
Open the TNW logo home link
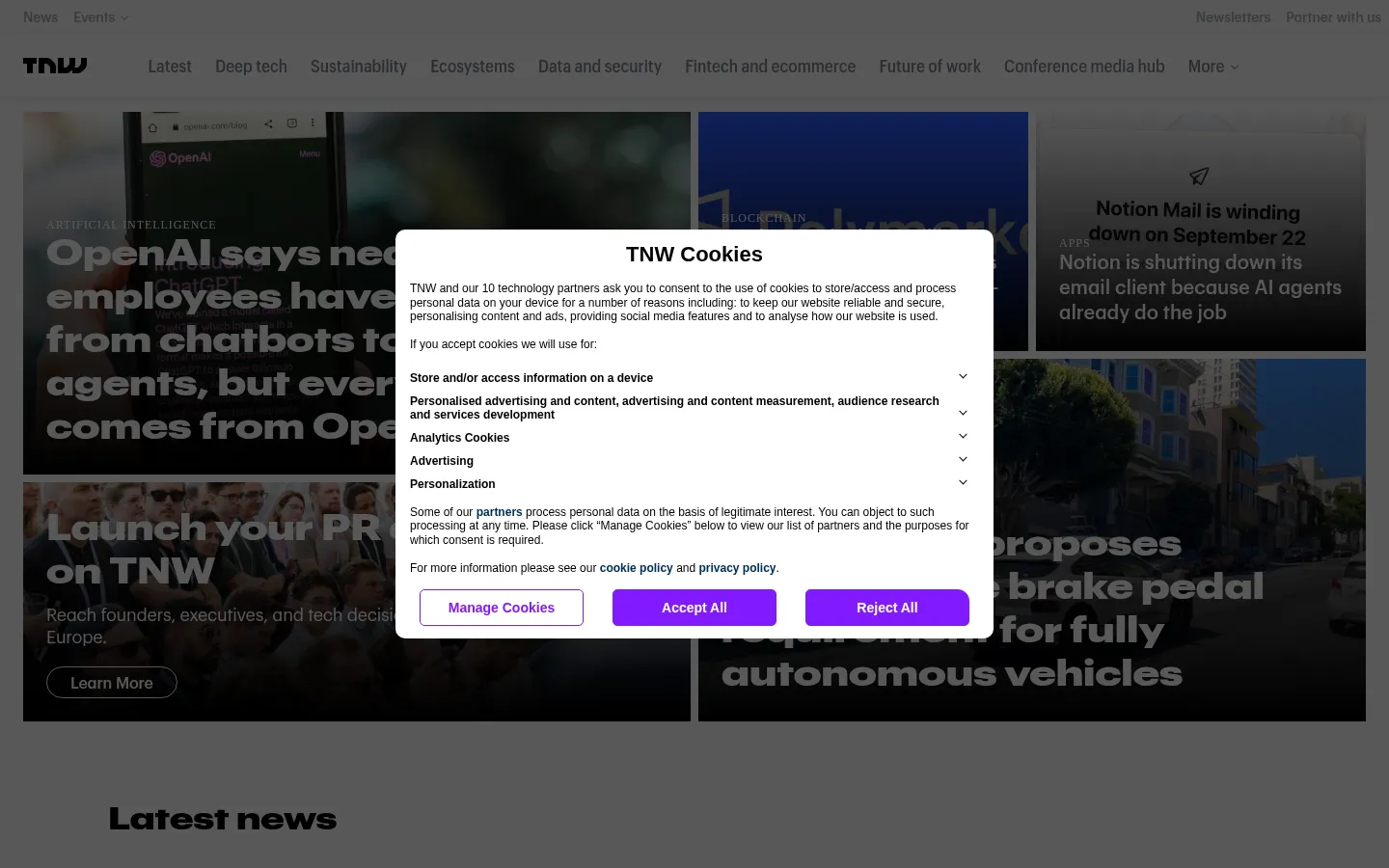(x=55, y=66)
